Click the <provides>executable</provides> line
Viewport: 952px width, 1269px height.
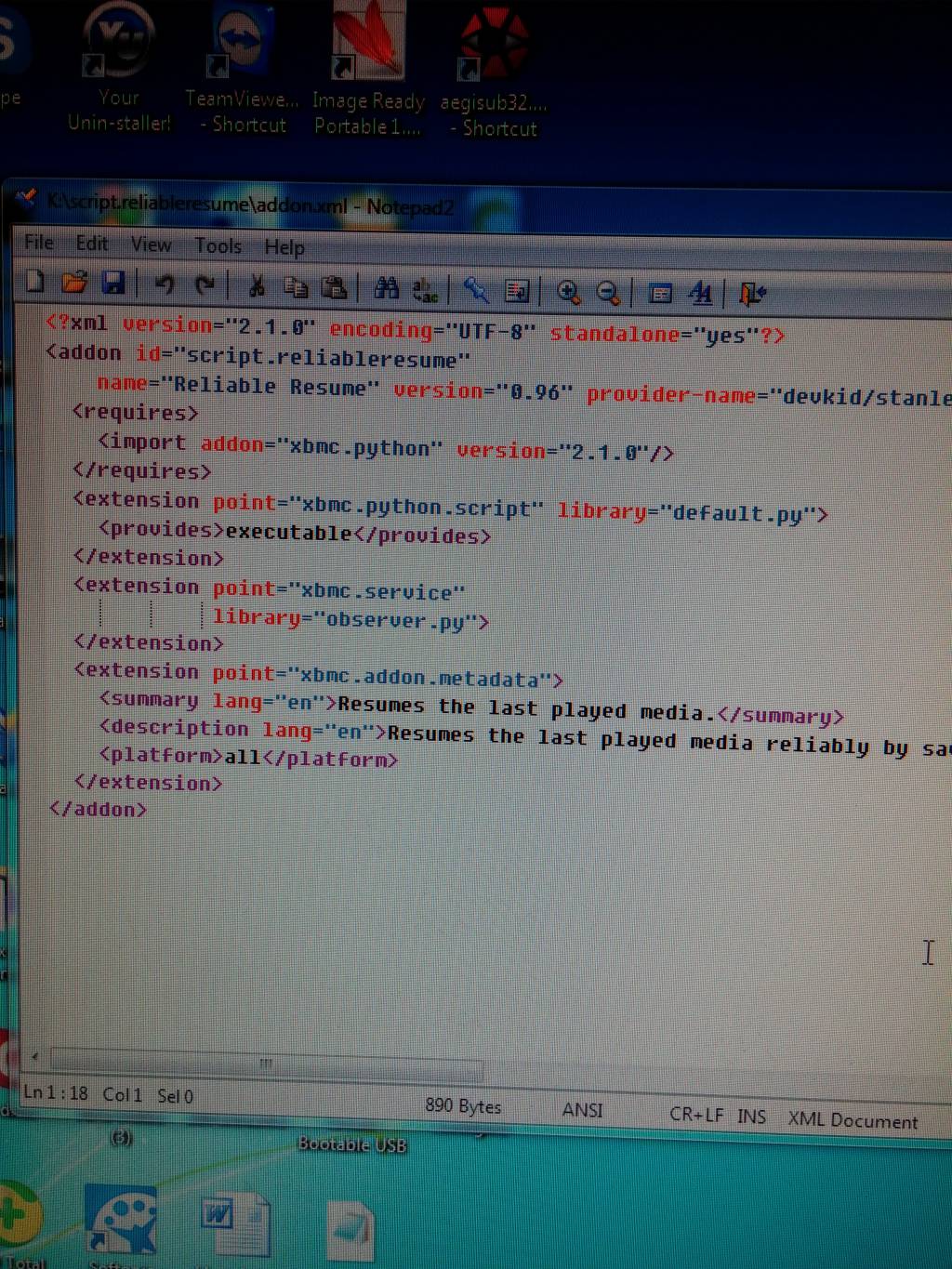(295, 533)
